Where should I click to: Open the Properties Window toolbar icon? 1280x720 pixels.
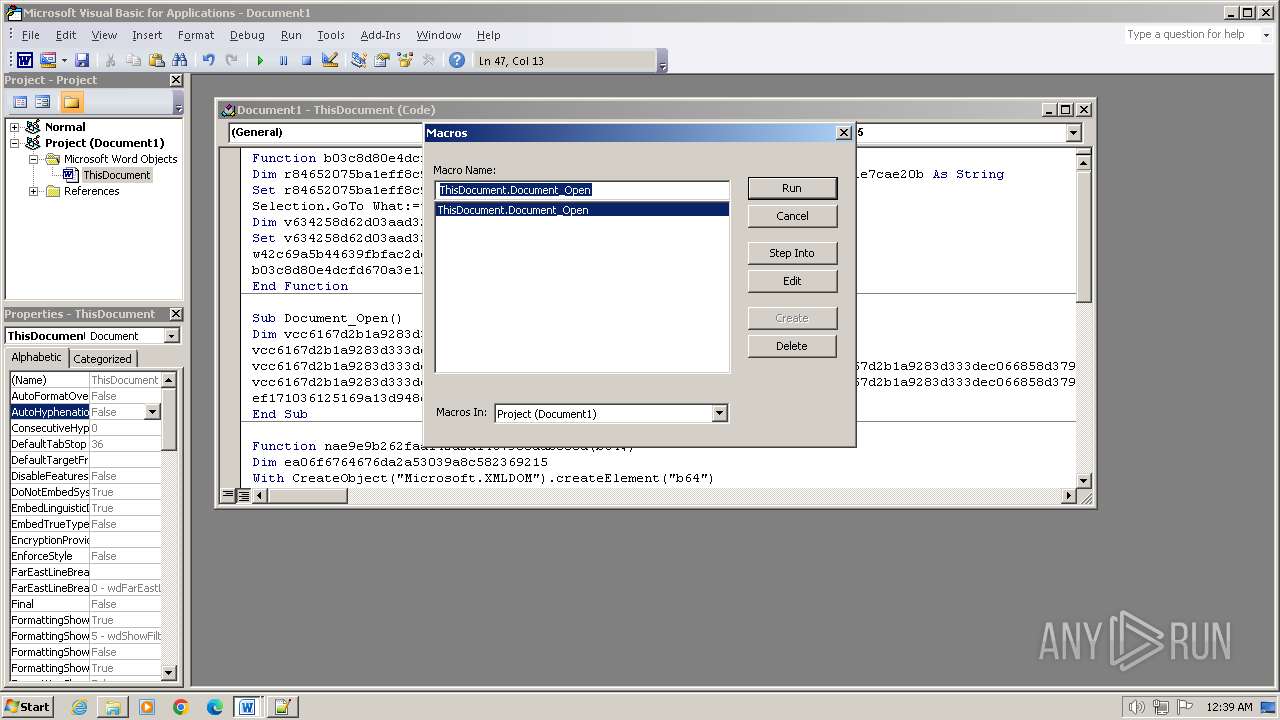pos(381,61)
